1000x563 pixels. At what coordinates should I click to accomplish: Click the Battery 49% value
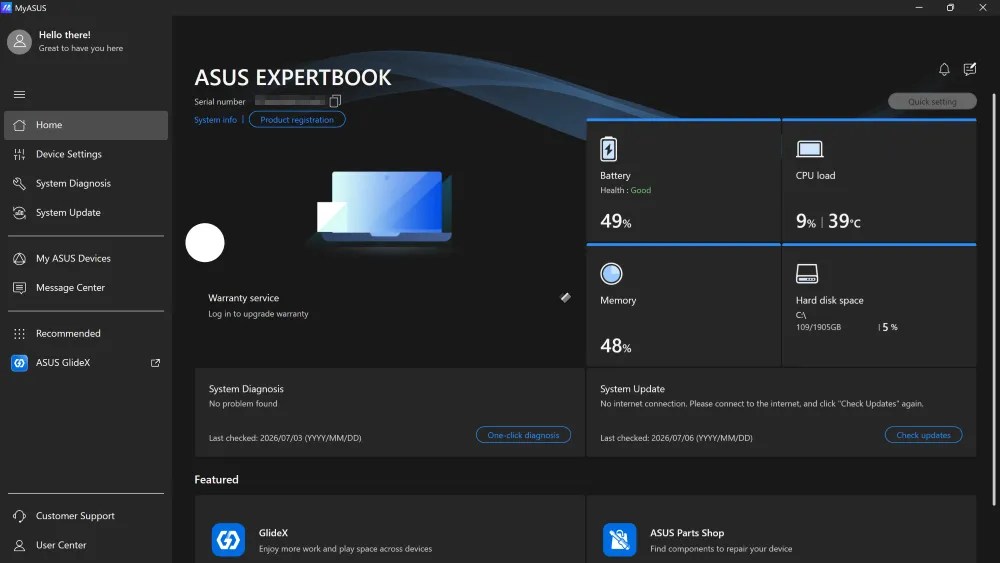pos(615,221)
